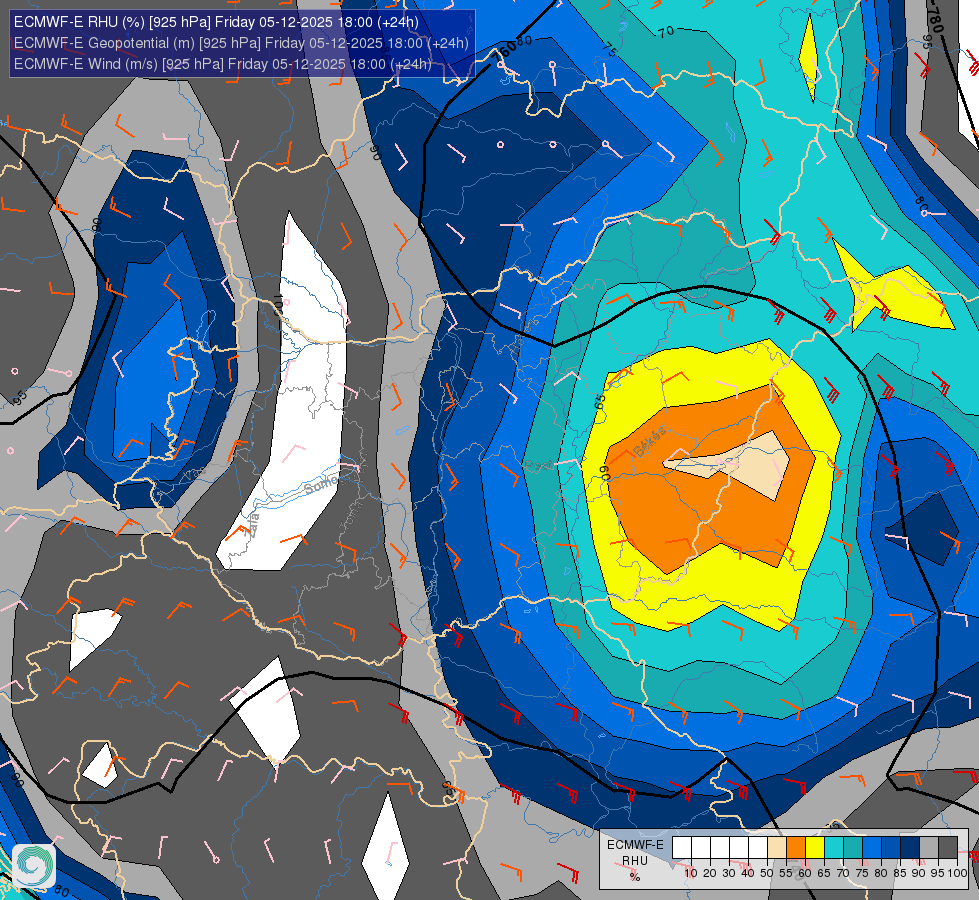Click the '%' unit symbol in the legend

[635, 877]
